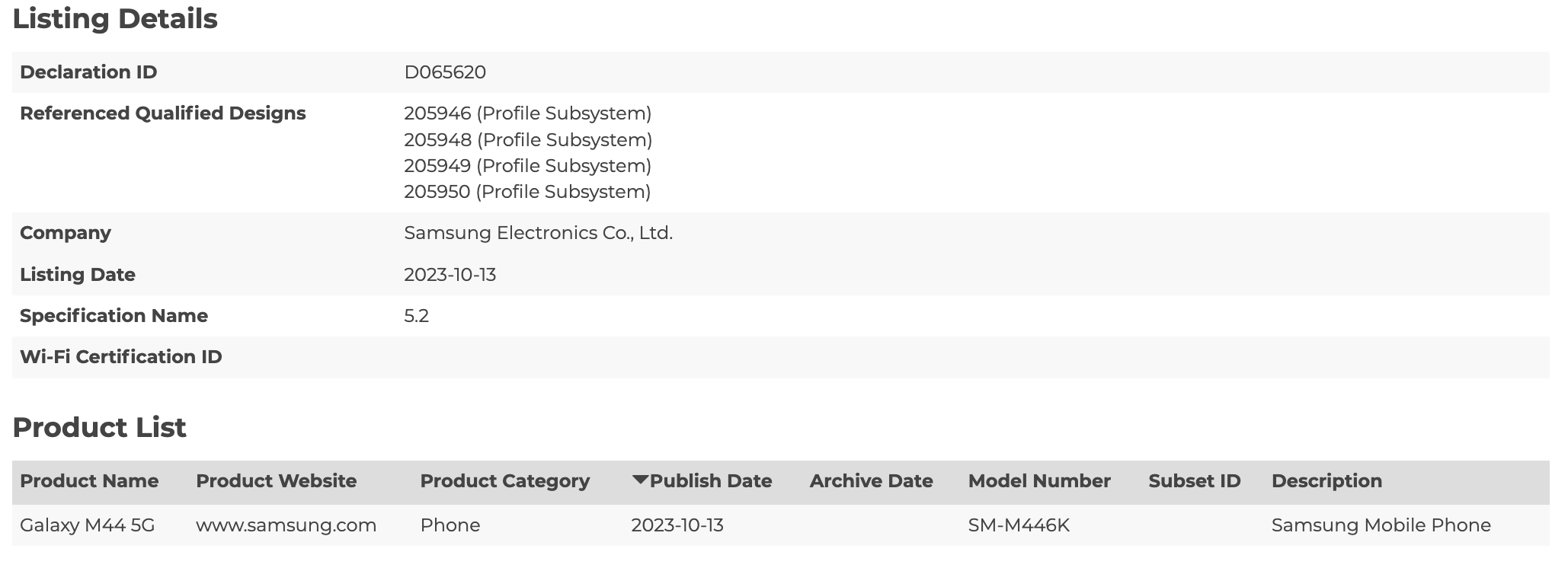Sort by Product Website column header
The width and height of the screenshot is (1568, 571).
pyautogui.click(x=276, y=481)
